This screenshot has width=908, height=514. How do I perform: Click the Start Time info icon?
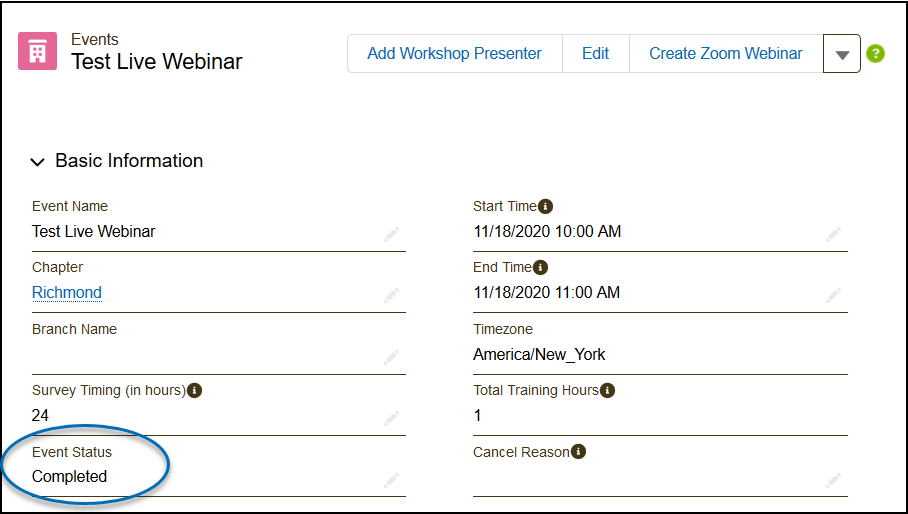point(545,206)
